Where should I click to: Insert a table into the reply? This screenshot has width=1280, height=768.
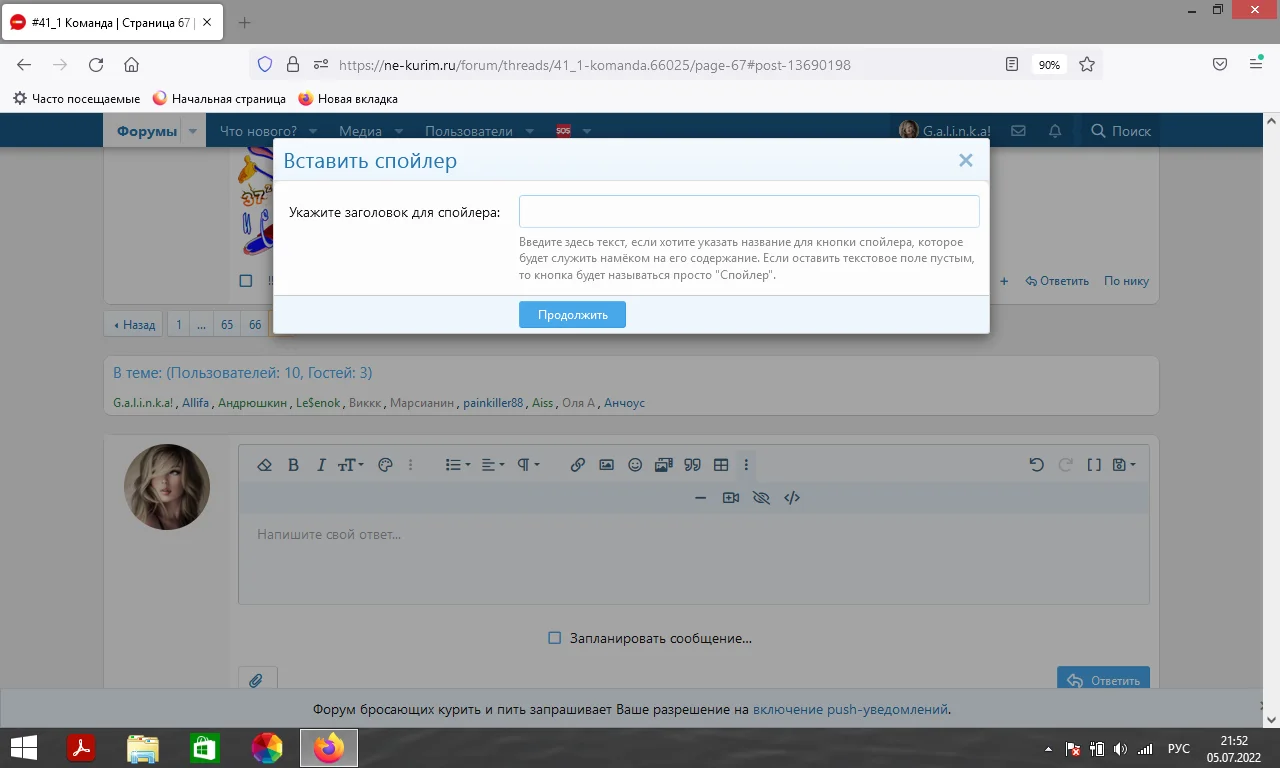721,465
